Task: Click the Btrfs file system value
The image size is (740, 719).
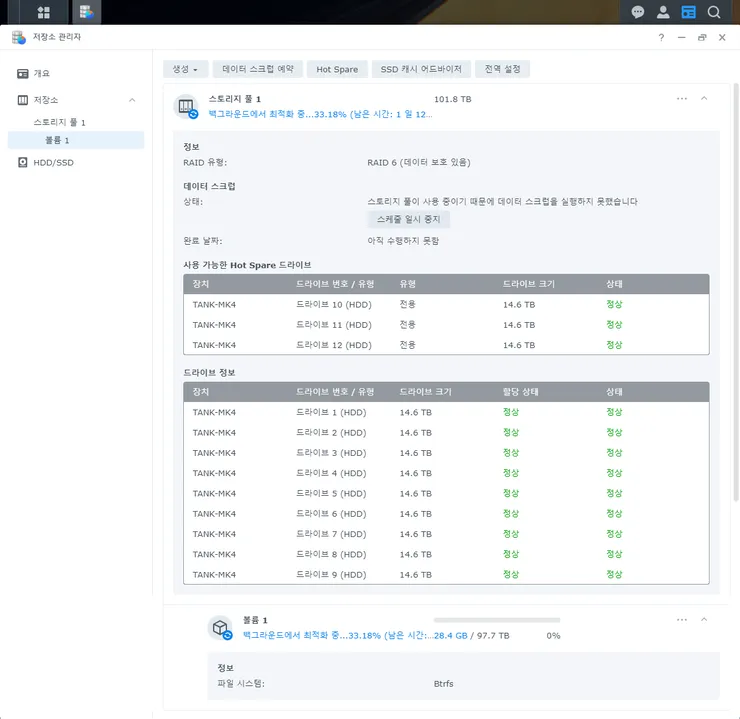Action: click(444, 684)
